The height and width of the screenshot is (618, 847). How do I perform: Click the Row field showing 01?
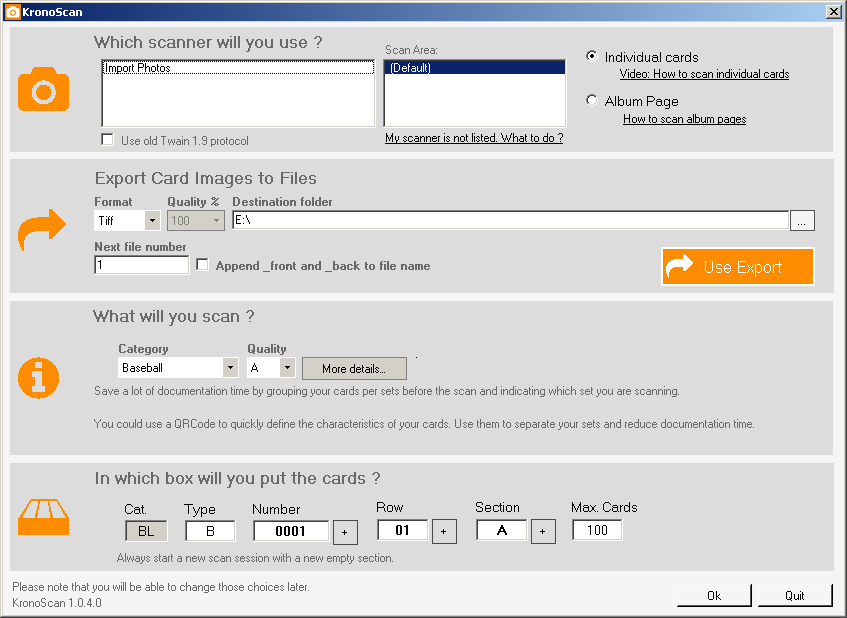tap(402, 530)
